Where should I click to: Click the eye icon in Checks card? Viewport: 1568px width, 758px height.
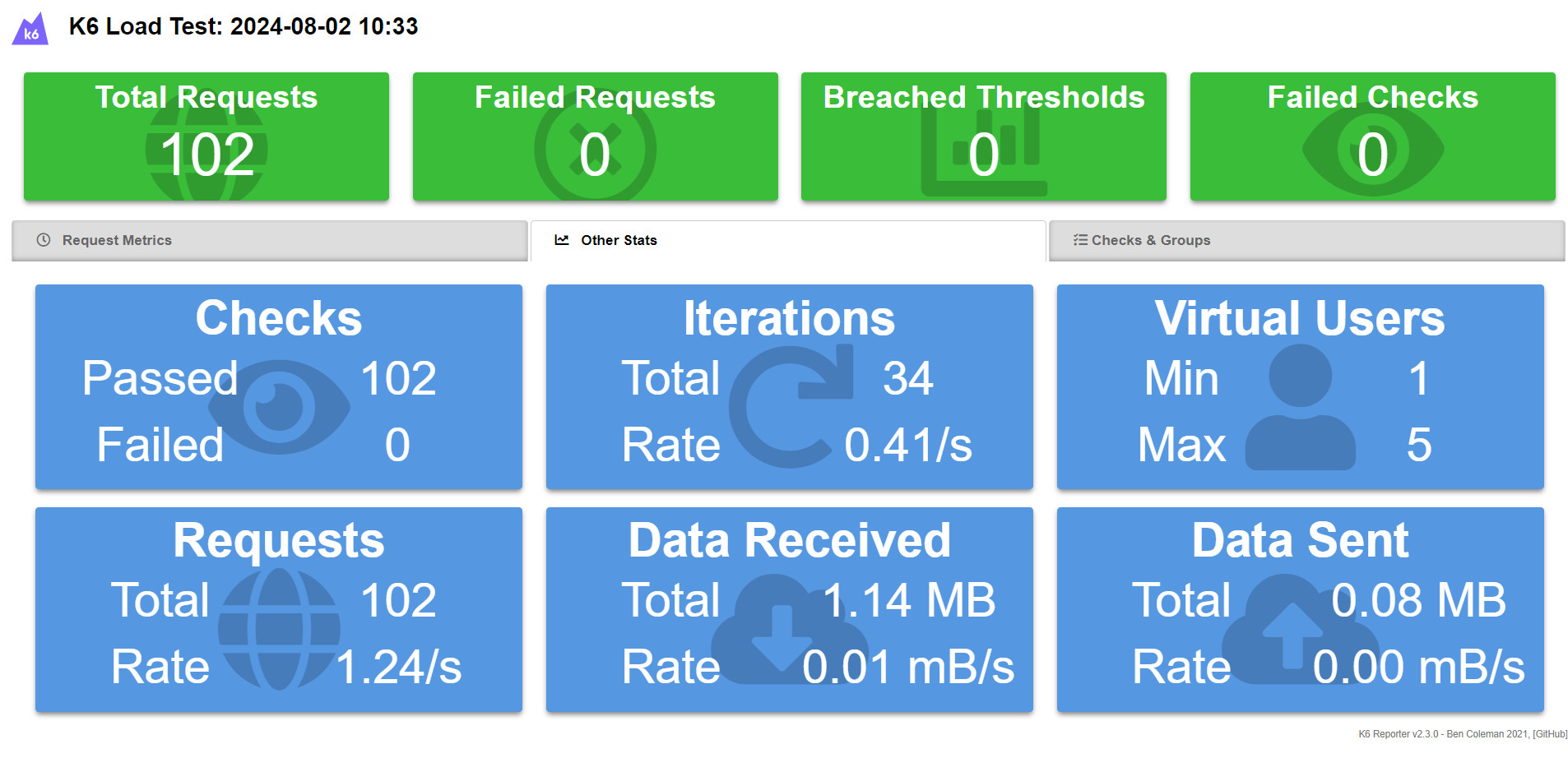point(279,407)
